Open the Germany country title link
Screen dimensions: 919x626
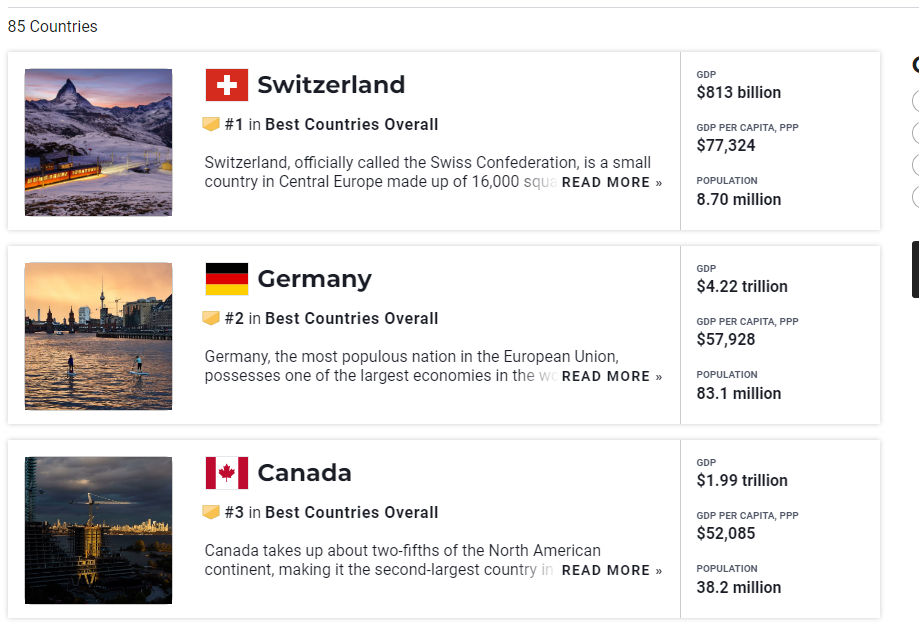point(314,279)
